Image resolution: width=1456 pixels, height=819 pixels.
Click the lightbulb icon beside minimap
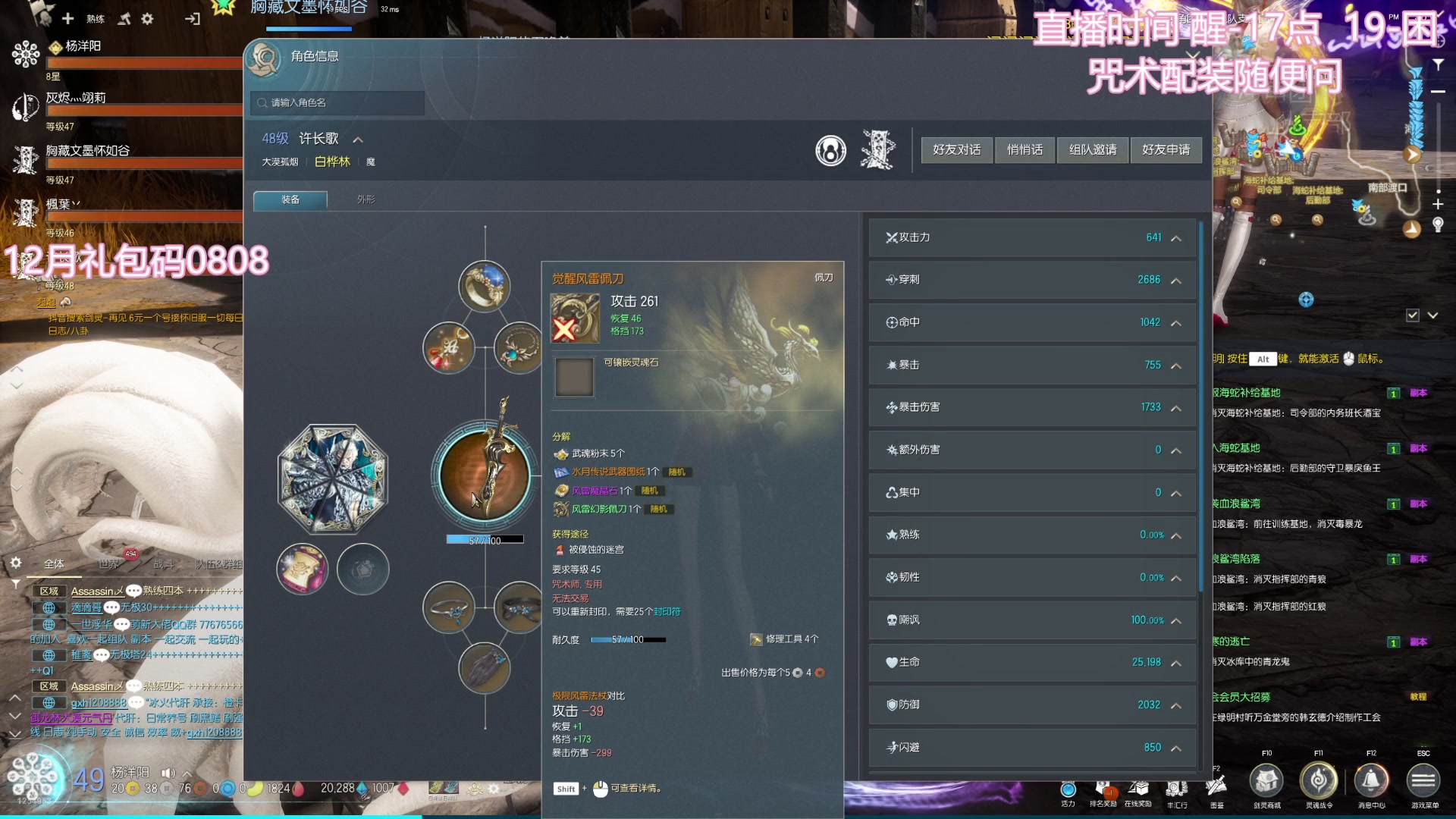[x=1438, y=224]
